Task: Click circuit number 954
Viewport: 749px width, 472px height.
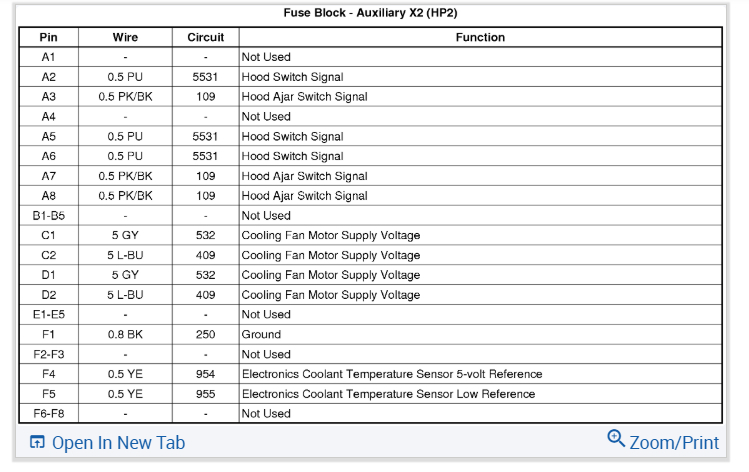Action: [x=205, y=374]
